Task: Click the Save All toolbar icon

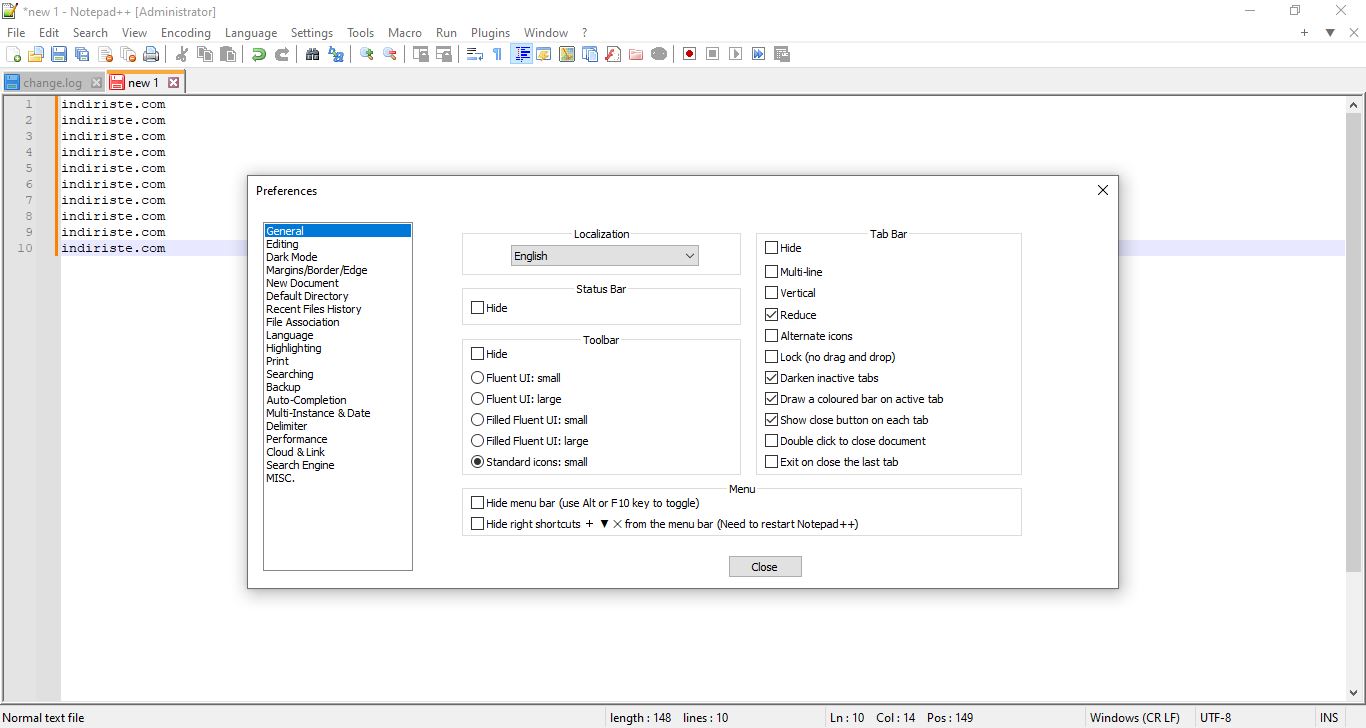Action: click(x=82, y=54)
